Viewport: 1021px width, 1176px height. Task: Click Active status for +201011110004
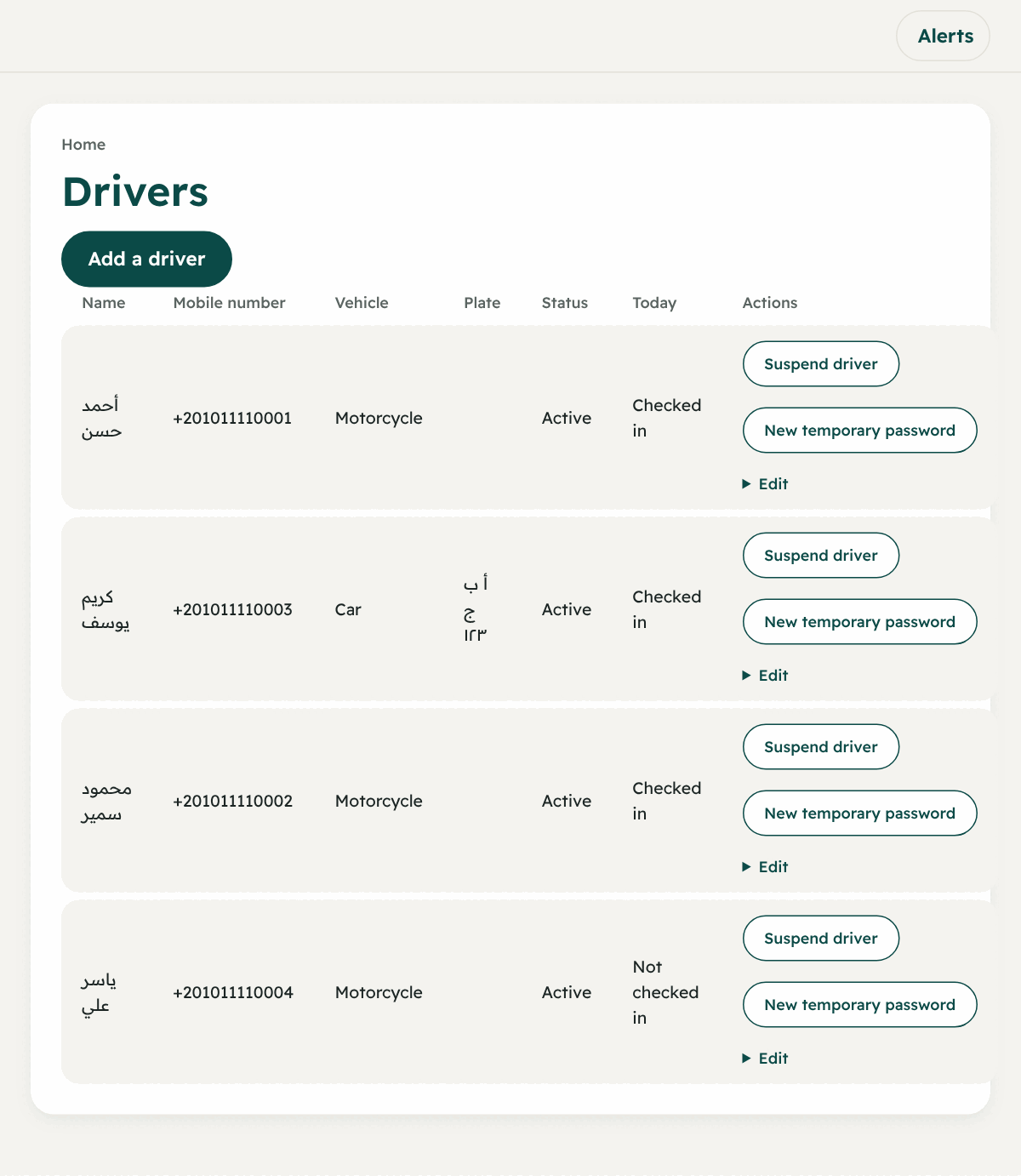tap(567, 993)
